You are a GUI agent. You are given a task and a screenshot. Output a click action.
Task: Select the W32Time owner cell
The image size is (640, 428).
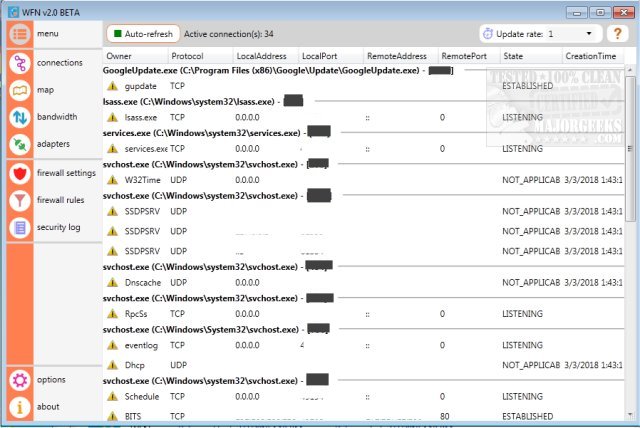tap(142, 180)
